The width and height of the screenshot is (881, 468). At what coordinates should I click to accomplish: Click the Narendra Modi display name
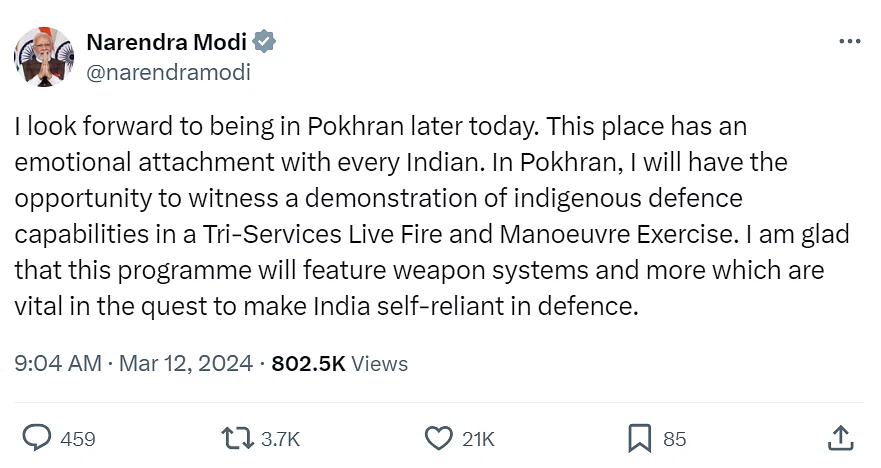pos(167,42)
